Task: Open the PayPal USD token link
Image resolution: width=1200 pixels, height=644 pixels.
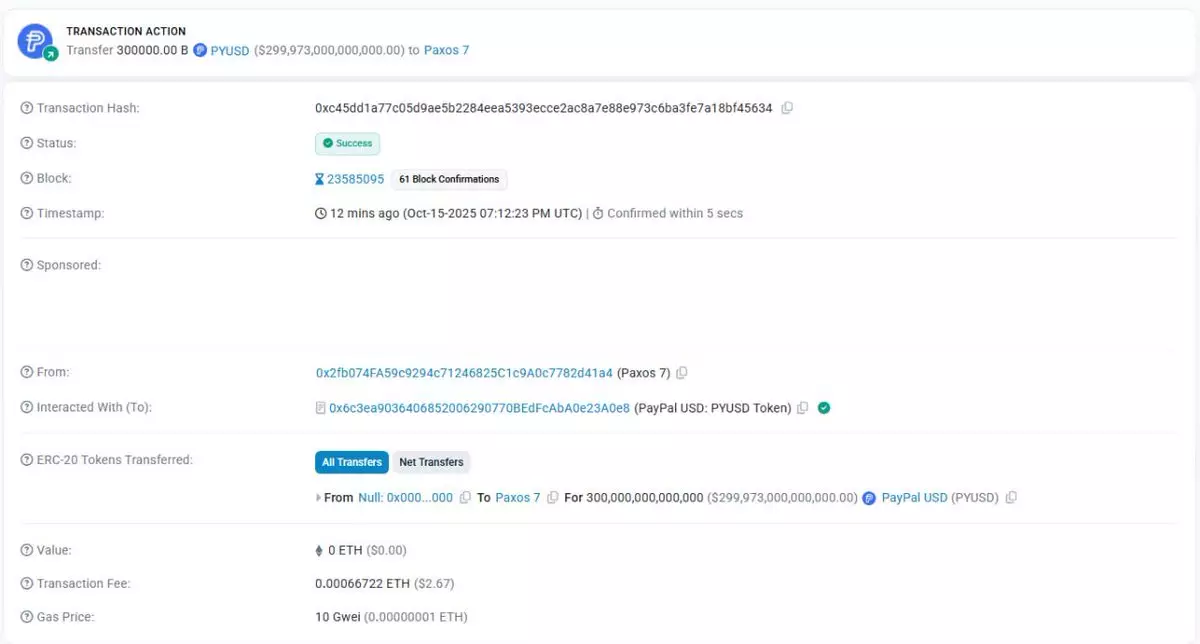Action: (x=914, y=497)
